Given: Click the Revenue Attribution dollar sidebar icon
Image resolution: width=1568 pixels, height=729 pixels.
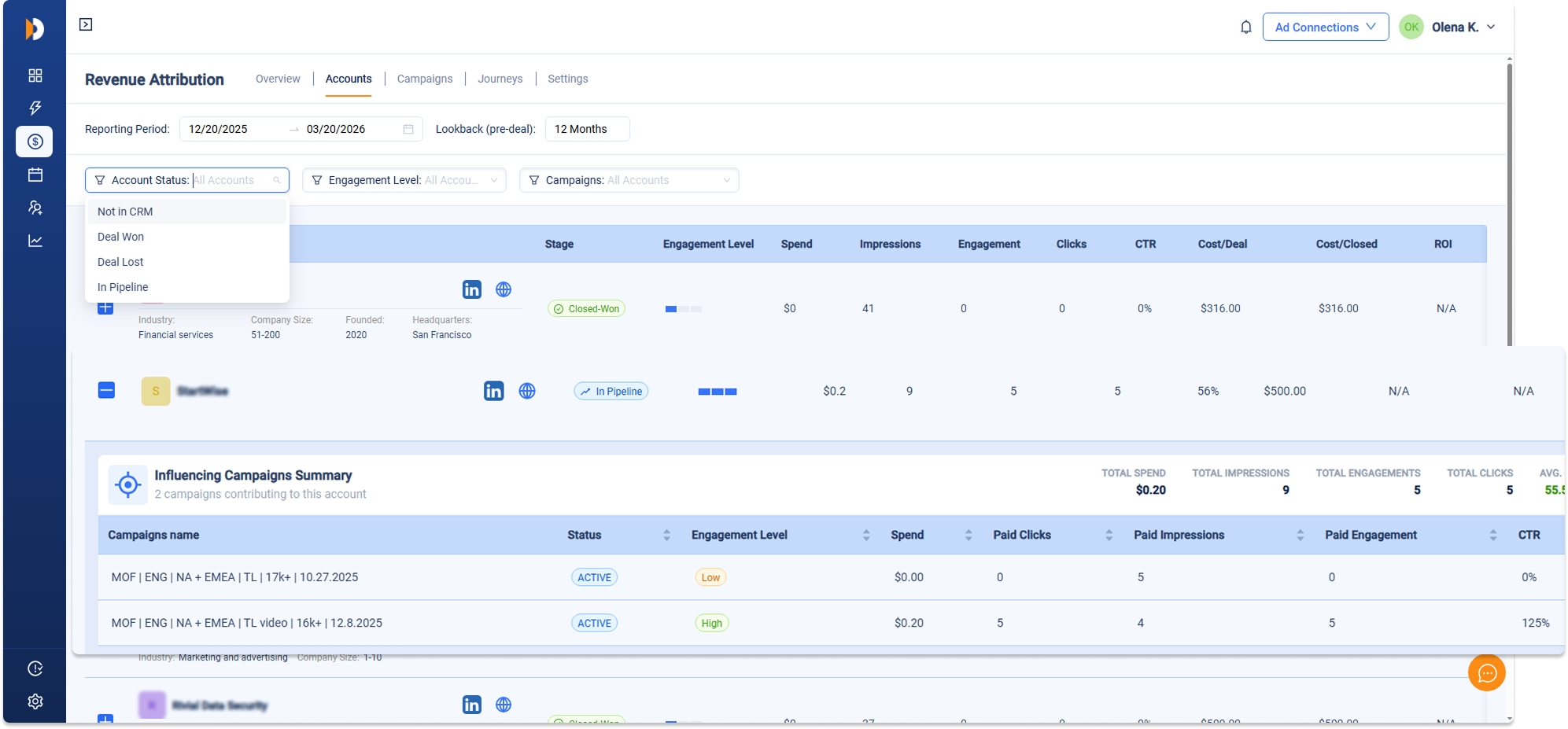Looking at the screenshot, I should [x=35, y=142].
